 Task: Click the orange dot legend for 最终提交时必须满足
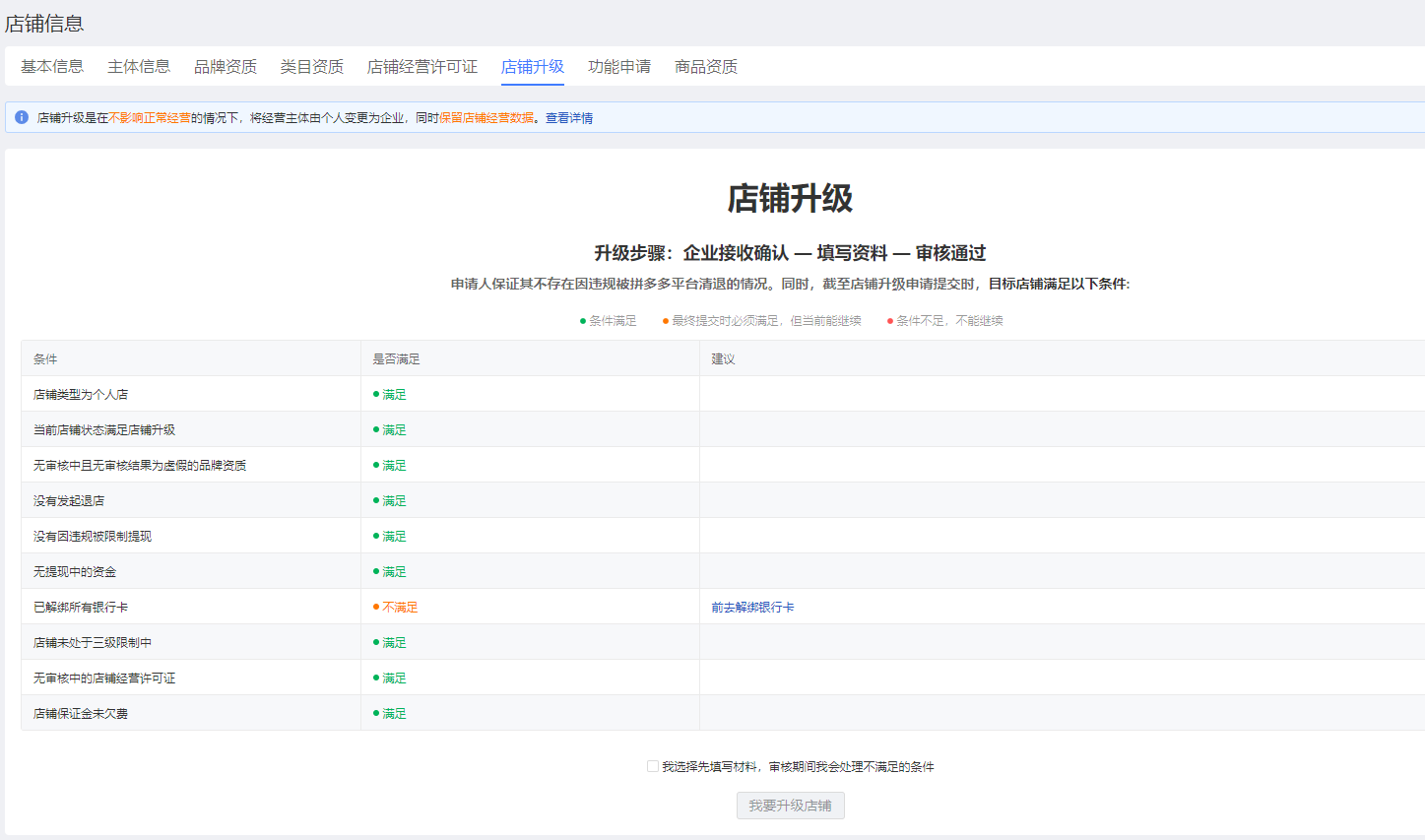pyautogui.click(x=666, y=321)
